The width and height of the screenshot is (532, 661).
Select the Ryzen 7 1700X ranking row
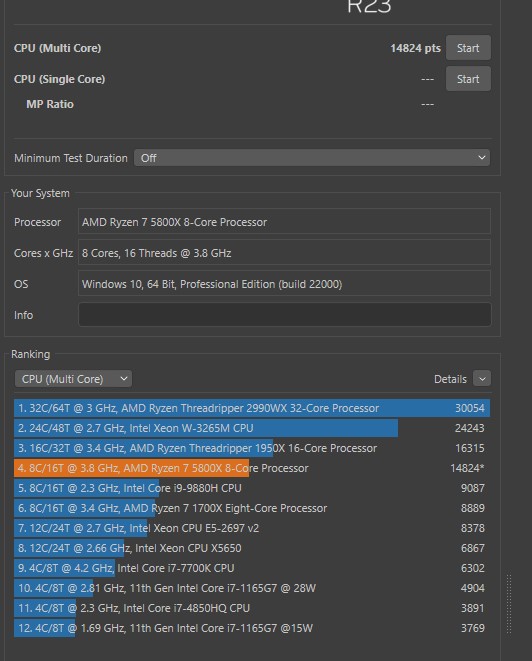click(x=252, y=508)
